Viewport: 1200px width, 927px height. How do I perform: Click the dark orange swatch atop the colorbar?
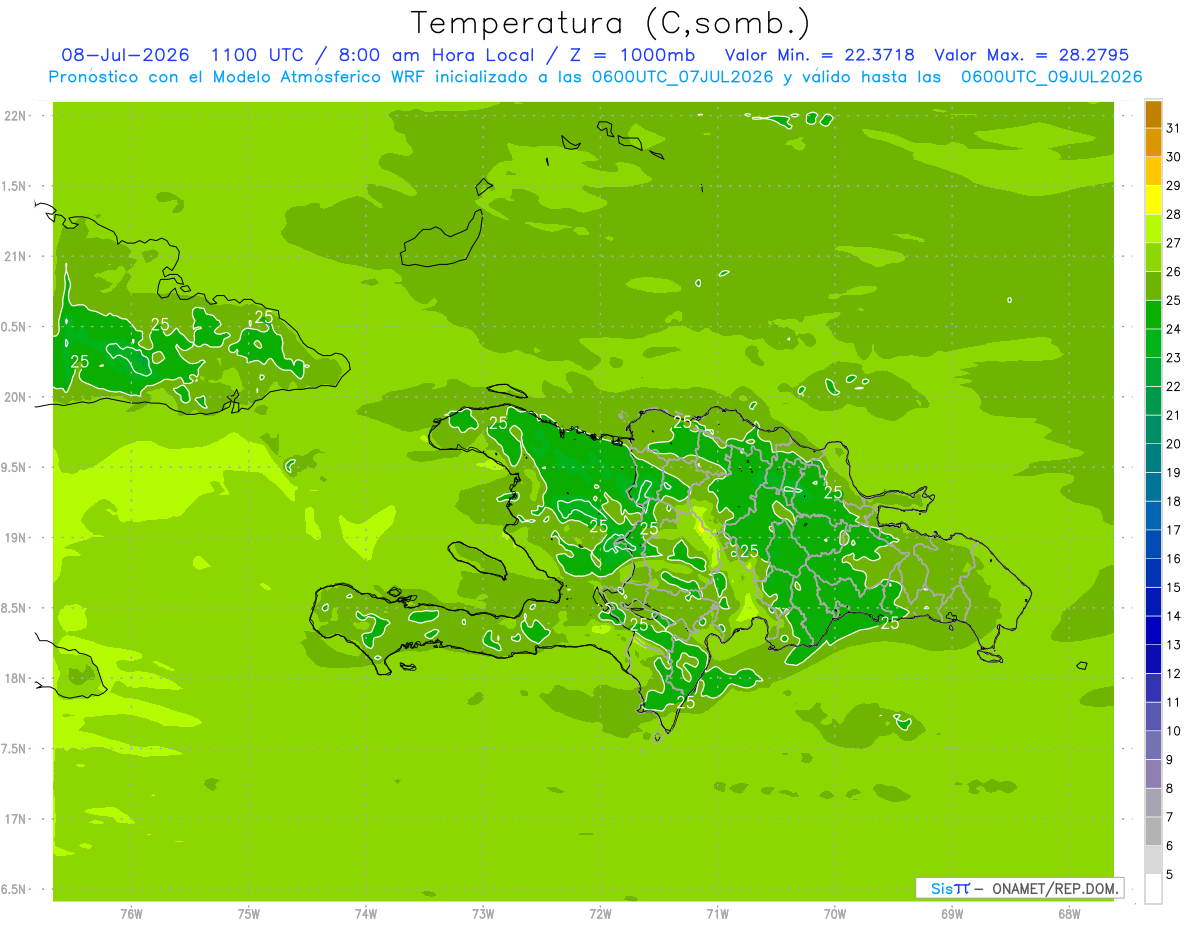click(x=1153, y=114)
